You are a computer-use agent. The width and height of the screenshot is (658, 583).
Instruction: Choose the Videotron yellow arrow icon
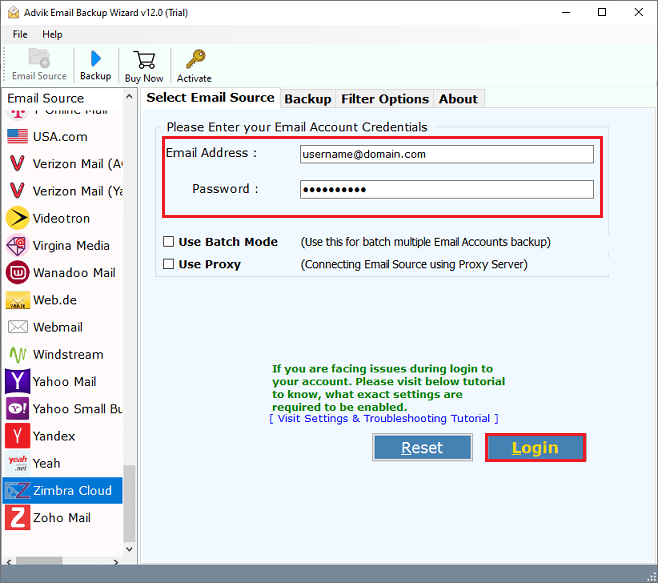click(17, 218)
